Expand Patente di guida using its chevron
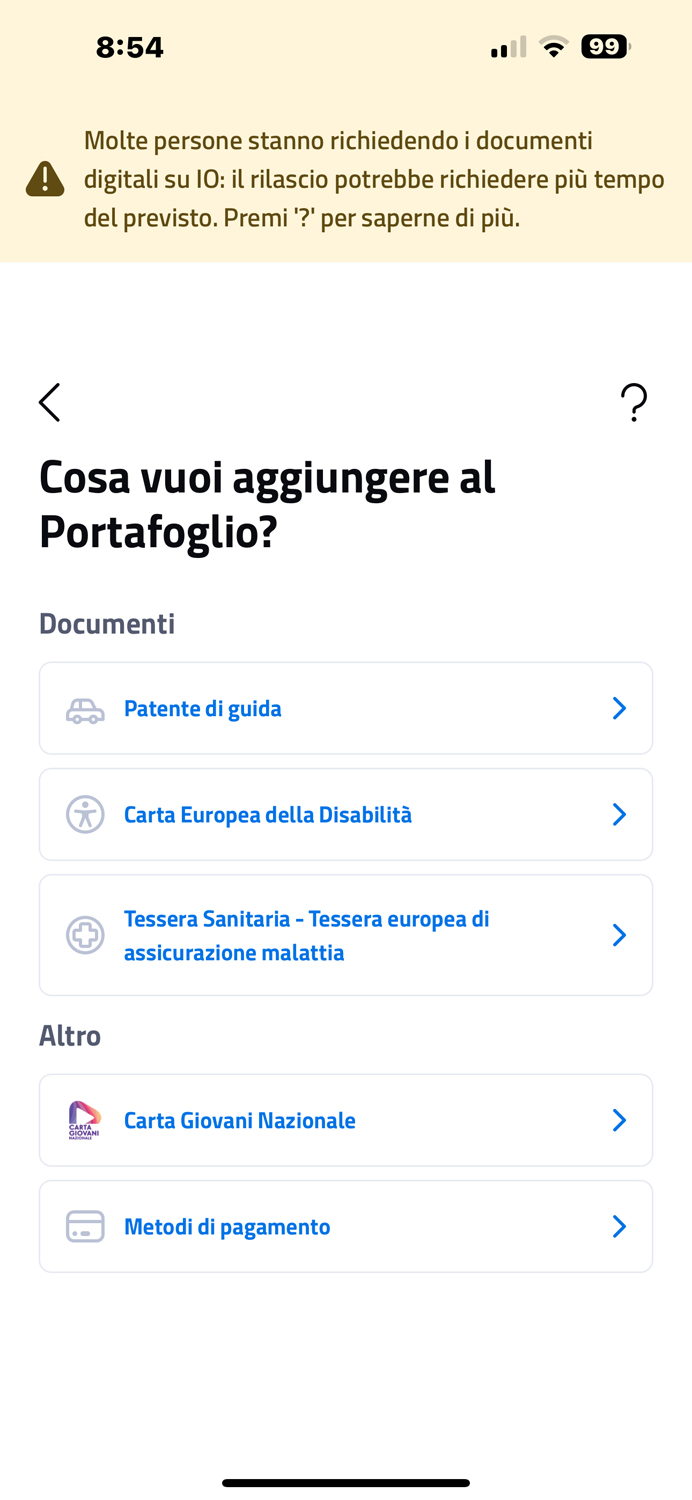The width and height of the screenshot is (692, 1500). coord(619,709)
